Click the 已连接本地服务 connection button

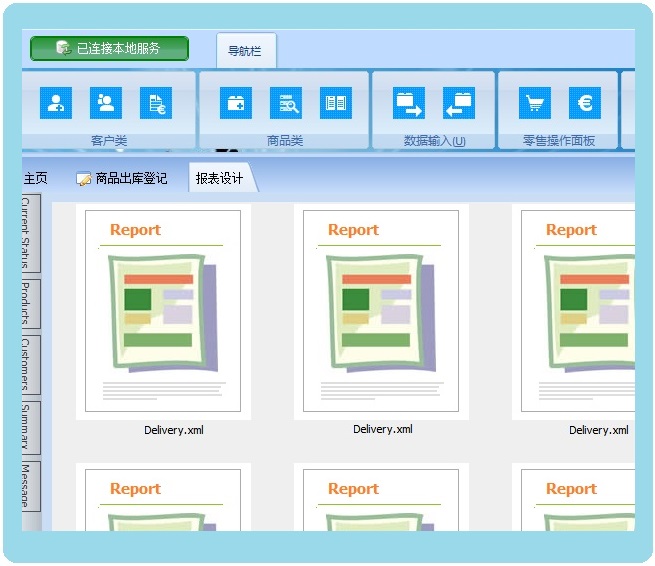[x=109, y=49]
